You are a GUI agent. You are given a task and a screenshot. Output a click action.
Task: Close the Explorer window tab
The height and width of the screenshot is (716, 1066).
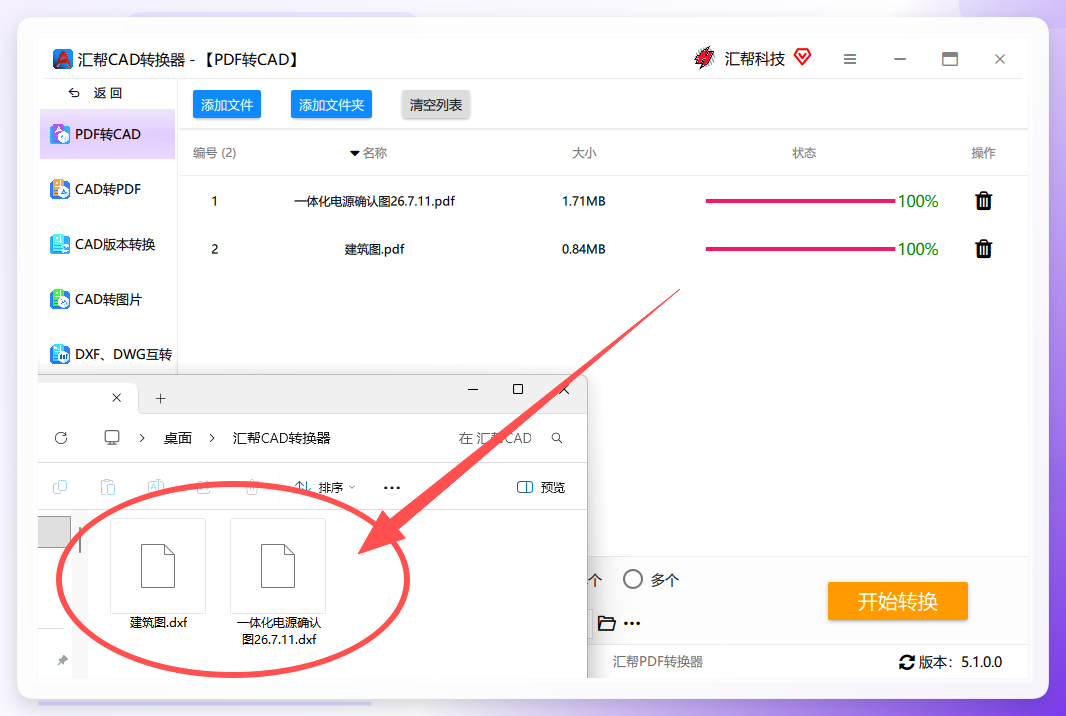coord(117,398)
